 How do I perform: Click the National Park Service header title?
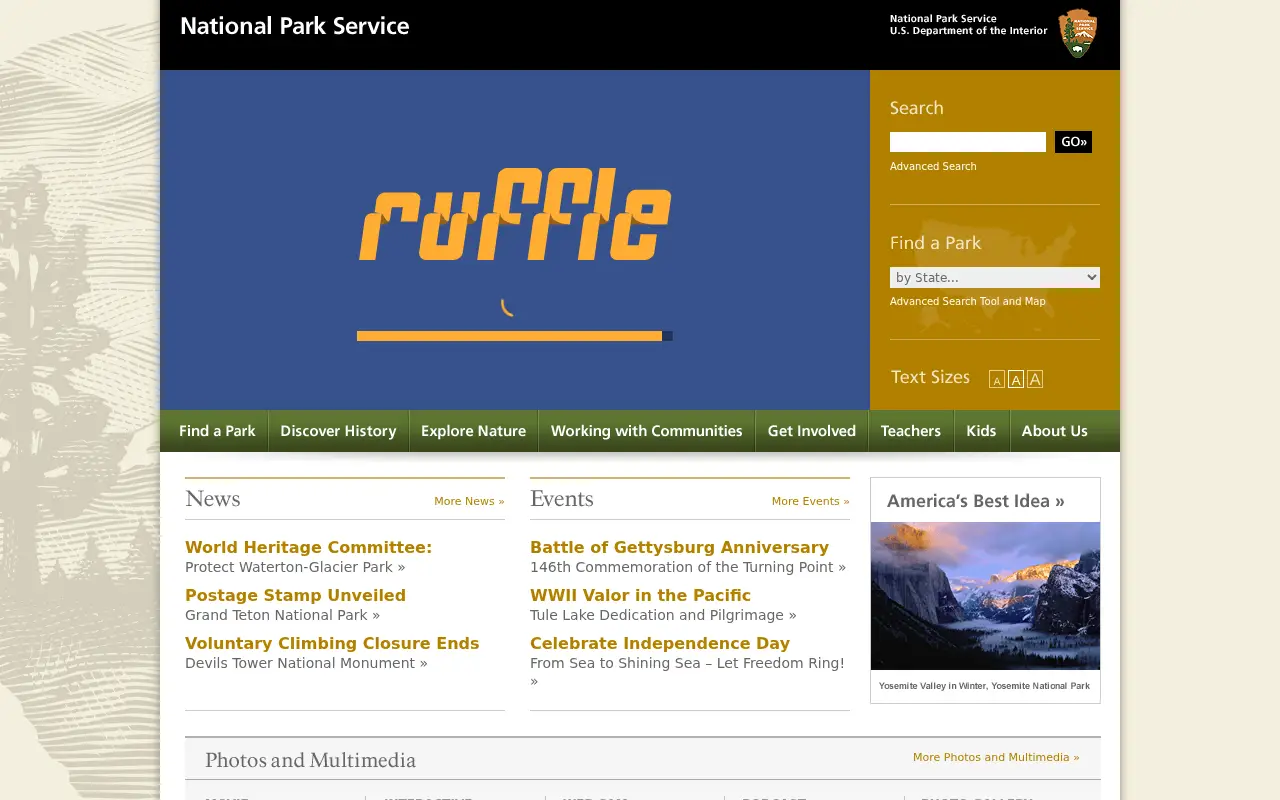click(294, 26)
